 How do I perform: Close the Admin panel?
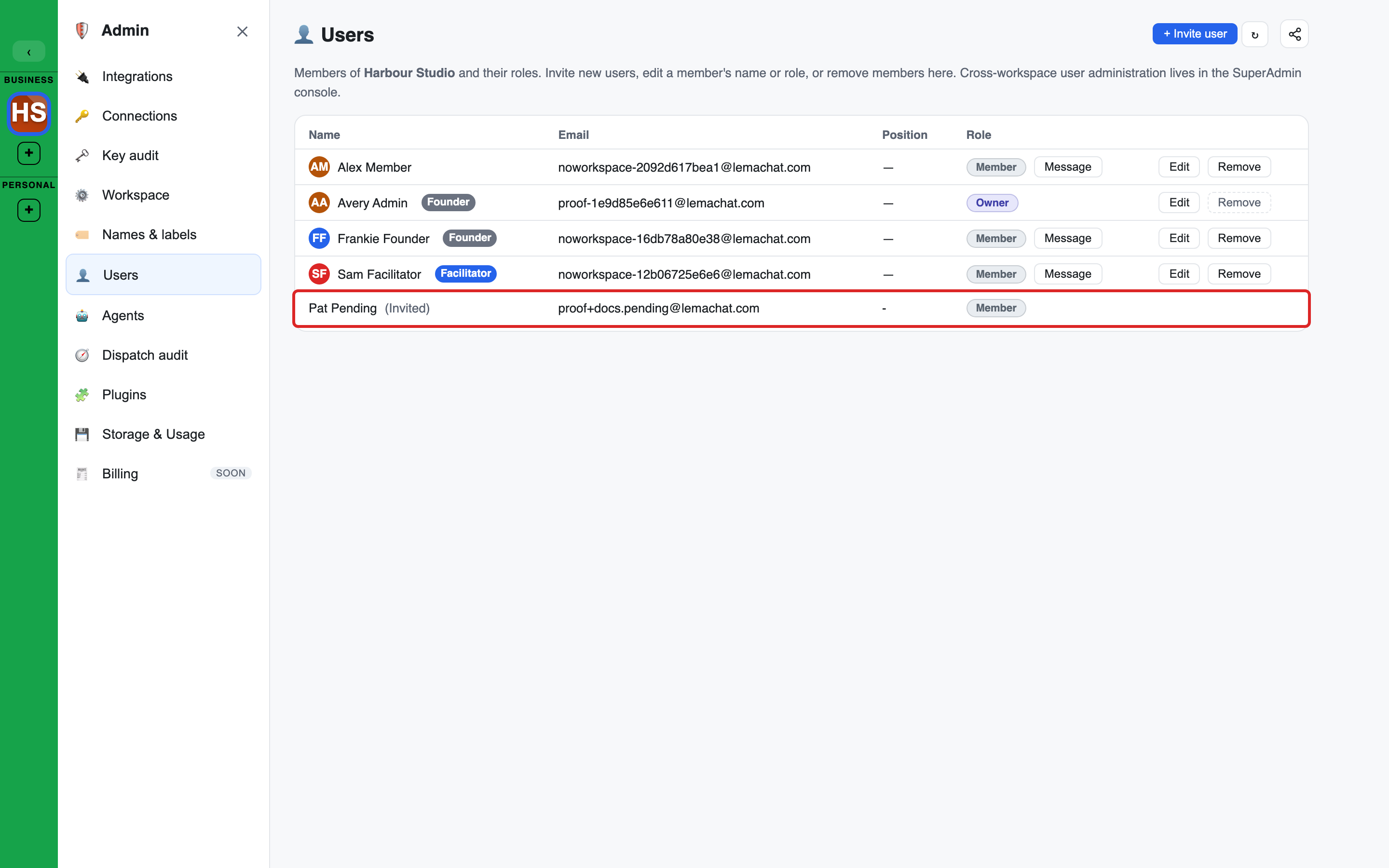click(x=242, y=31)
